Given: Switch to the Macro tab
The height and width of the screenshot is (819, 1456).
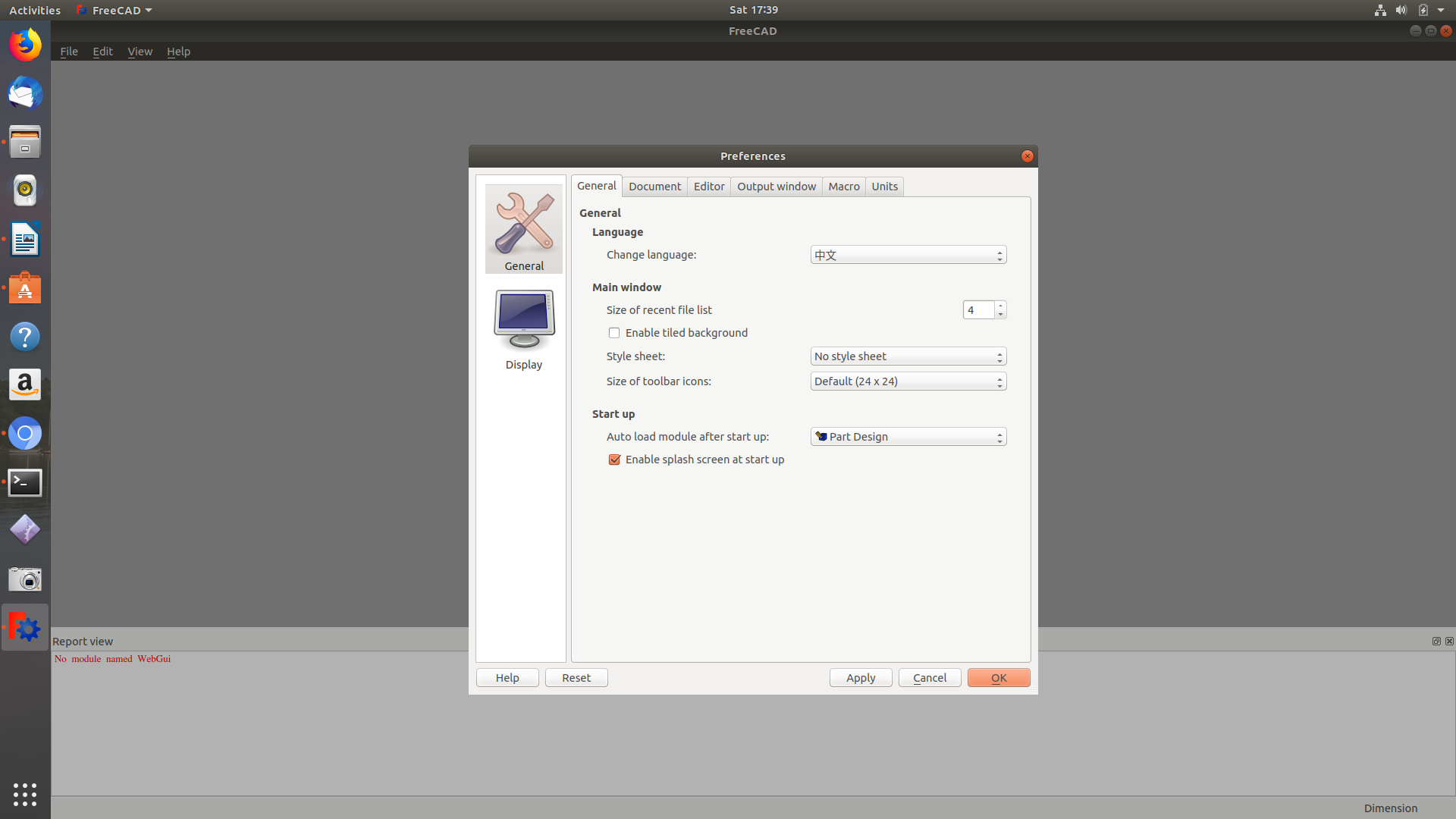Looking at the screenshot, I should [844, 187].
